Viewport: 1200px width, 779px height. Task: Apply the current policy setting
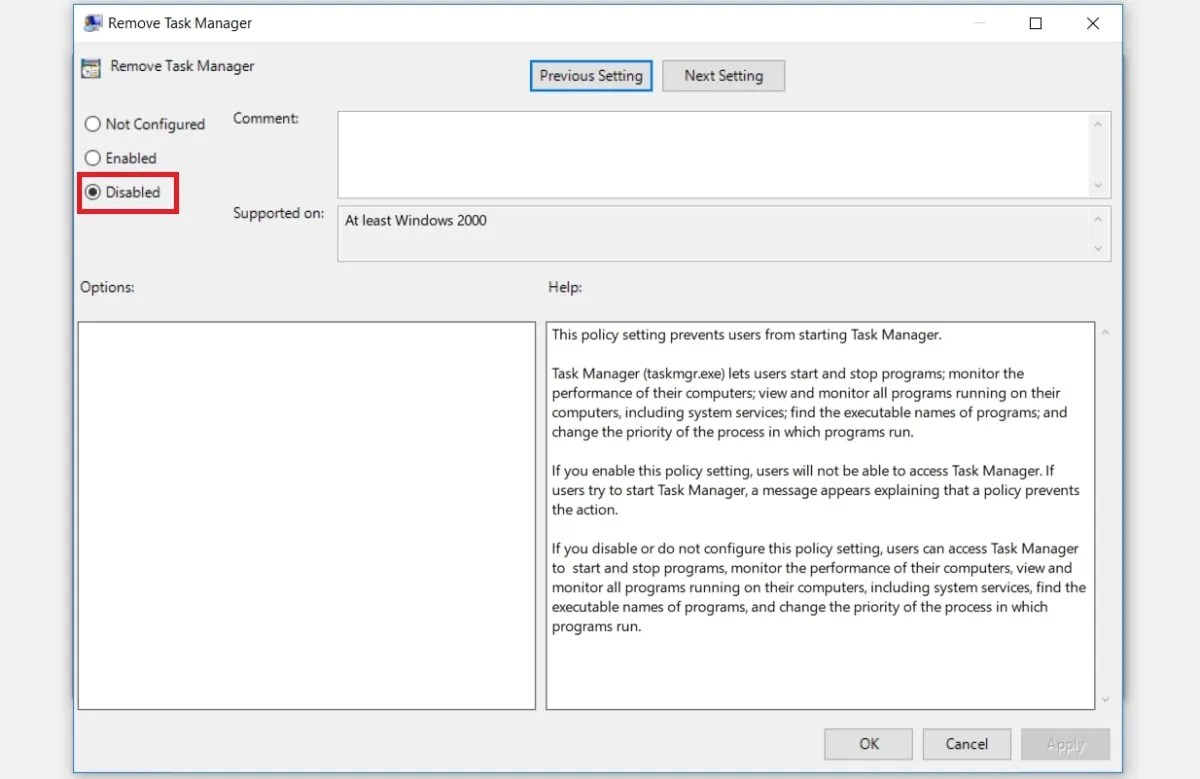click(1065, 744)
